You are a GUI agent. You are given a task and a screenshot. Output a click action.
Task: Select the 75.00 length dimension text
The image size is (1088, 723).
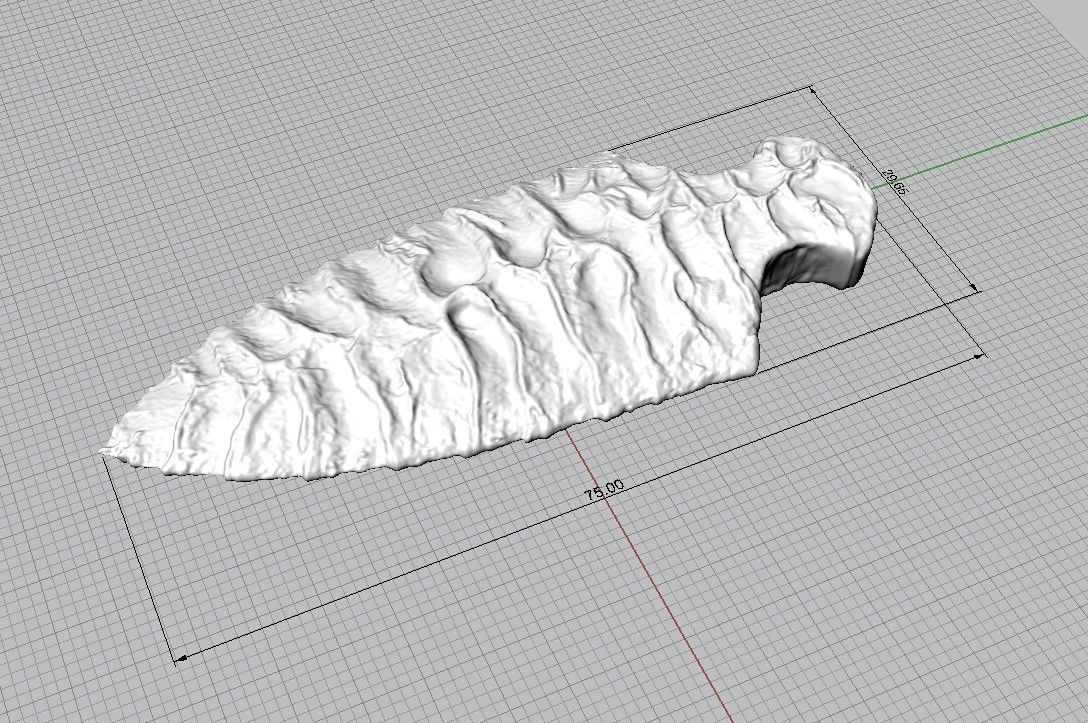(604, 489)
